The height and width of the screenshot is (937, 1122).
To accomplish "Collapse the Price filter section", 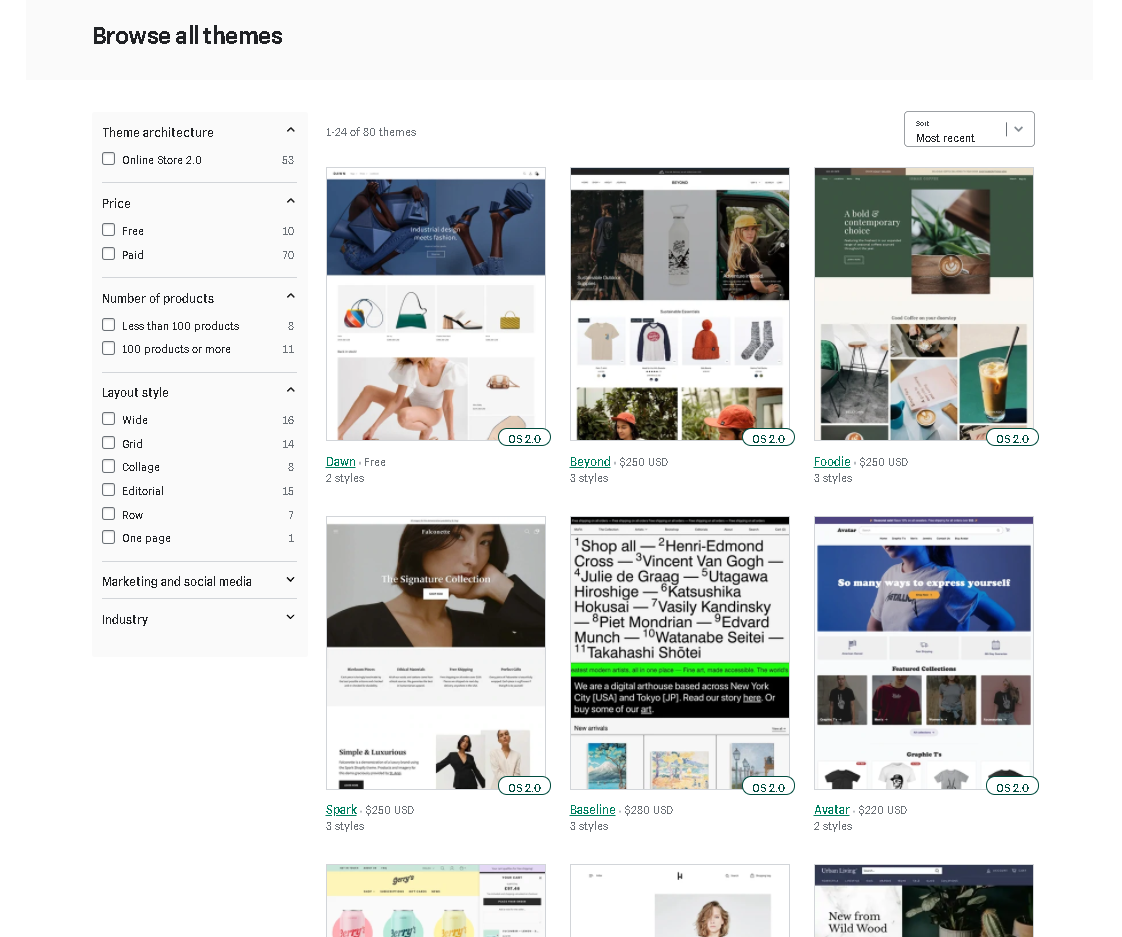I will click(x=289, y=200).
